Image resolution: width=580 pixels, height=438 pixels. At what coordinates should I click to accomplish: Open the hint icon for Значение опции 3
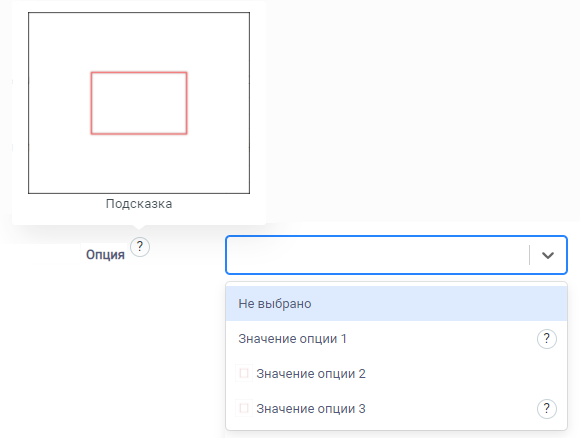pyautogui.click(x=547, y=409)
